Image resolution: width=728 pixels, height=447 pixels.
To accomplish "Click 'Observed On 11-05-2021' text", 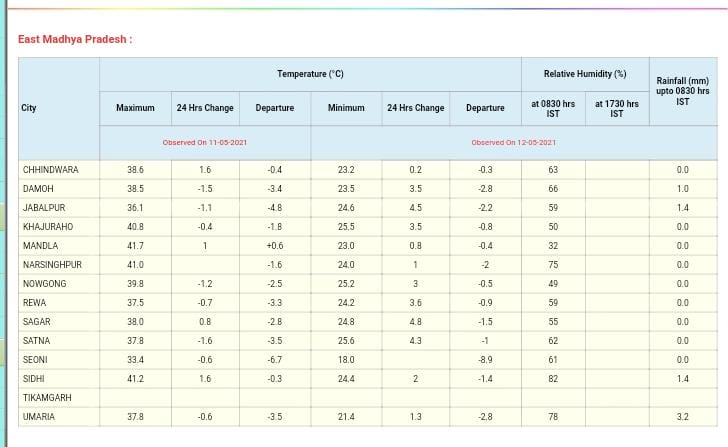I will click(205, 143).
